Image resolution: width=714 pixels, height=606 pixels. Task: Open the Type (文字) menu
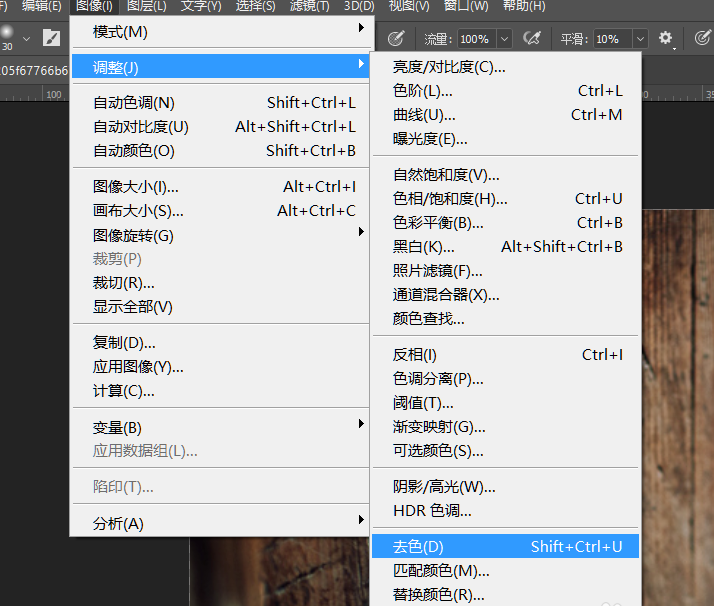(x=201, y=6)
